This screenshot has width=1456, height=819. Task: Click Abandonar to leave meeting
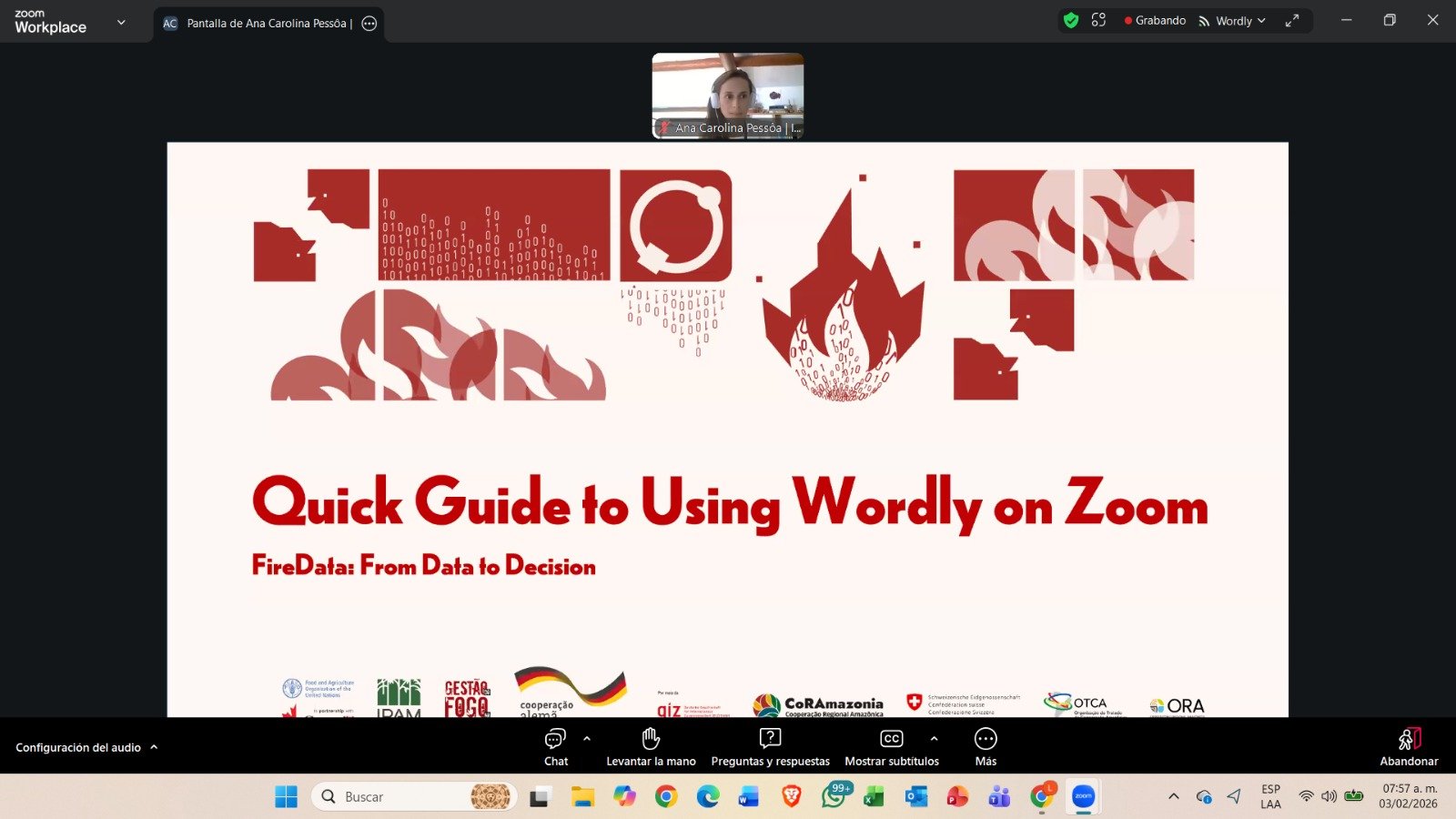pyautogui.click(x=1409, y=747)
